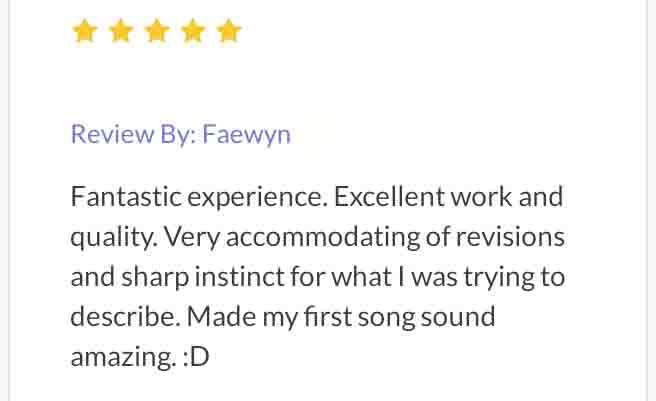The width and height of the screenshot is (656, 401).
Task: Click the ':D' emoticon ending the review
Action: (196, 357)
